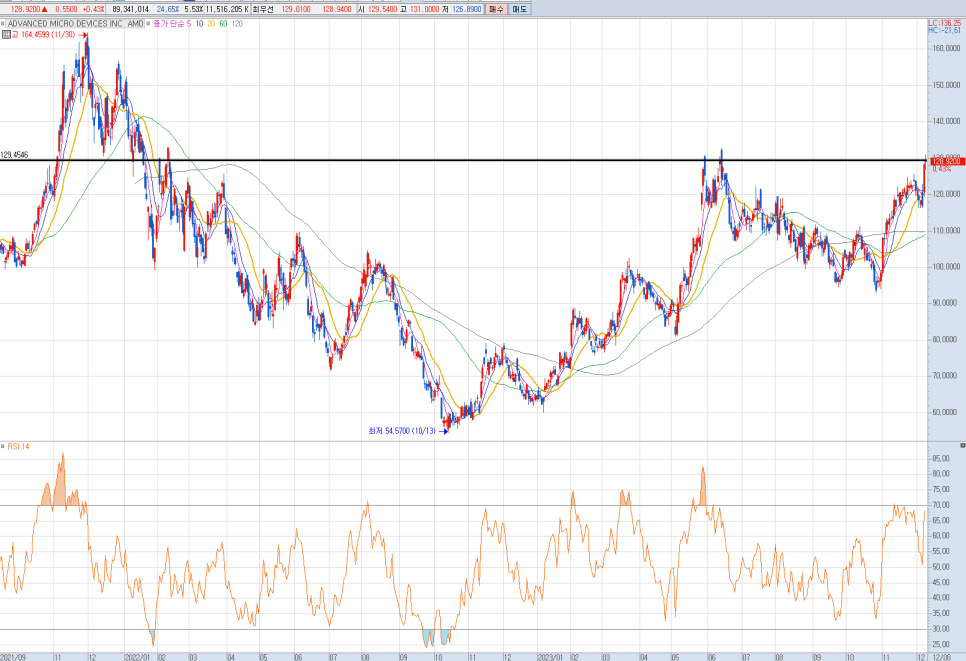Select the 60-period moving average legend

tap(223, 24)
